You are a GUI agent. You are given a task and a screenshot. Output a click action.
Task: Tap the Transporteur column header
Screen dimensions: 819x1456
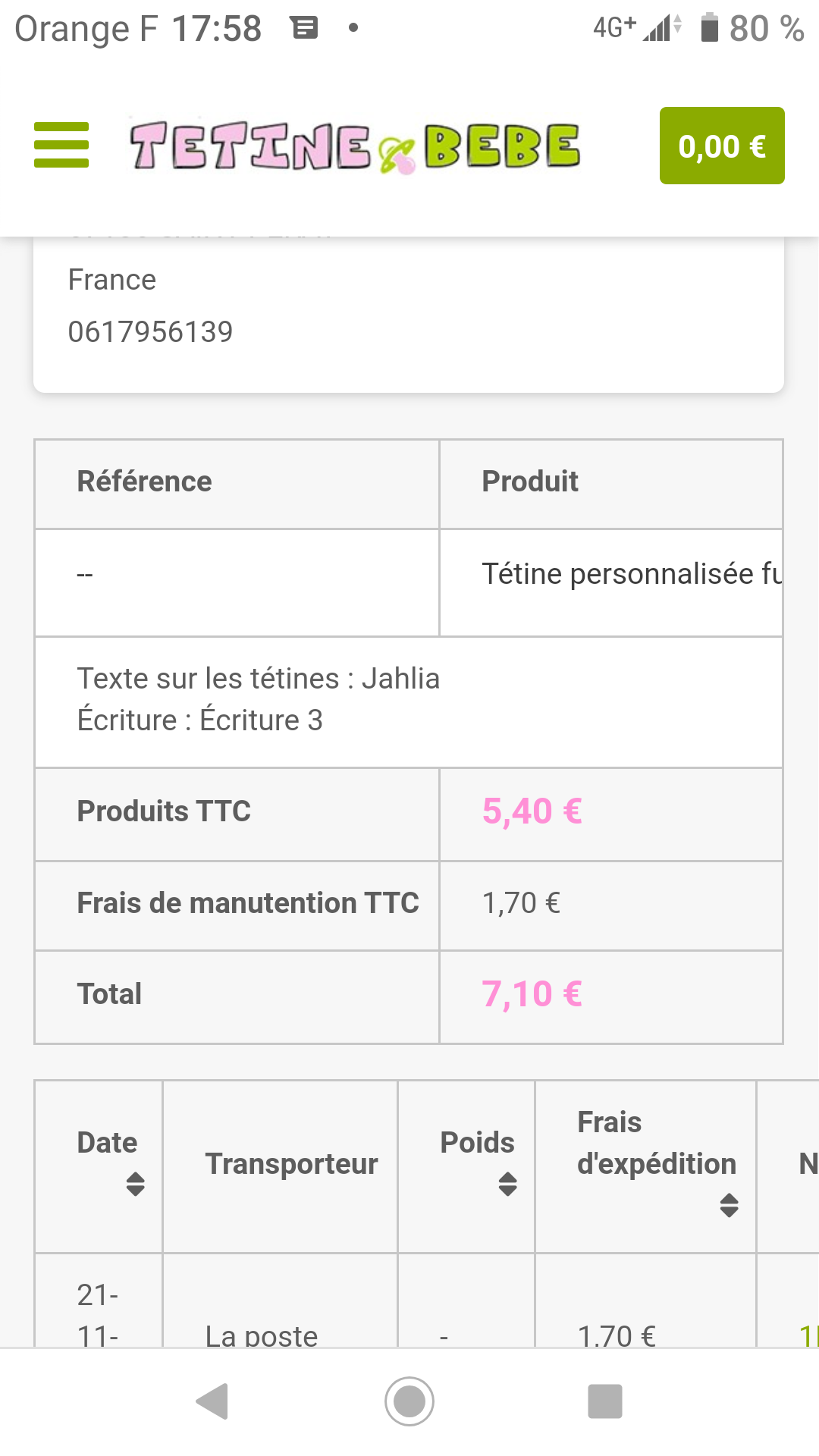click(291, 1164)
